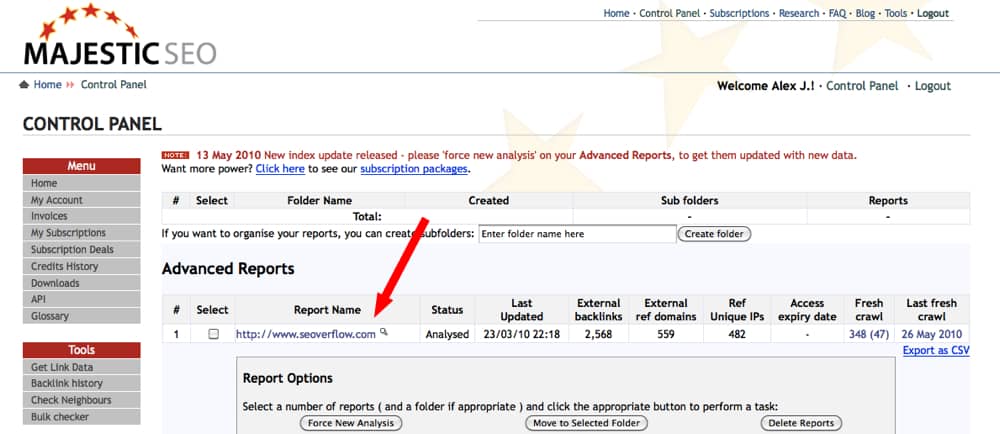Viewport: 1000px width, 434px height.
Task: Click the Report Name column header
Action: point(327,310)
